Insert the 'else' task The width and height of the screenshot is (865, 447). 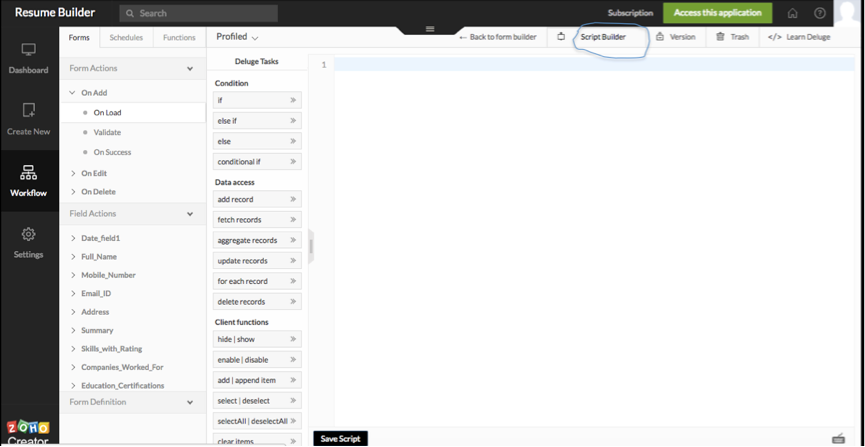(257, 141)
